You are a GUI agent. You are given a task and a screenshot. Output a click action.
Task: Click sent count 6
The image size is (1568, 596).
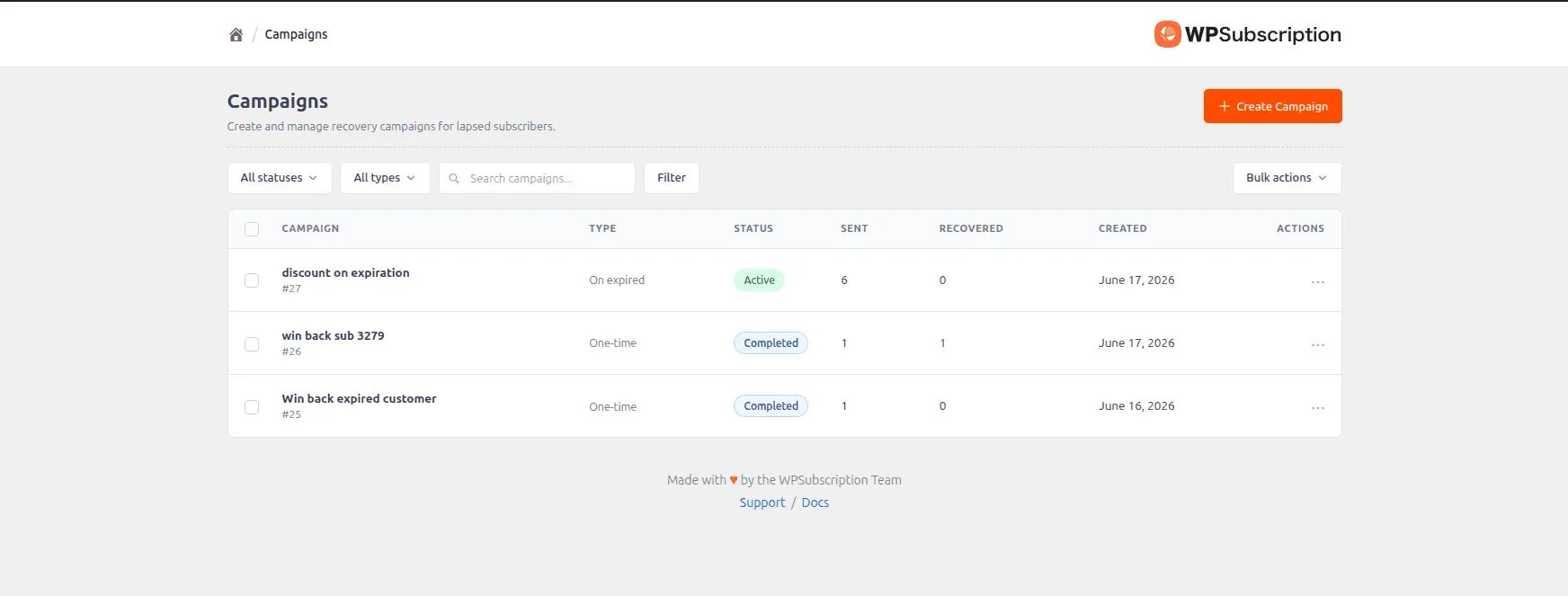tap(844, 280)
